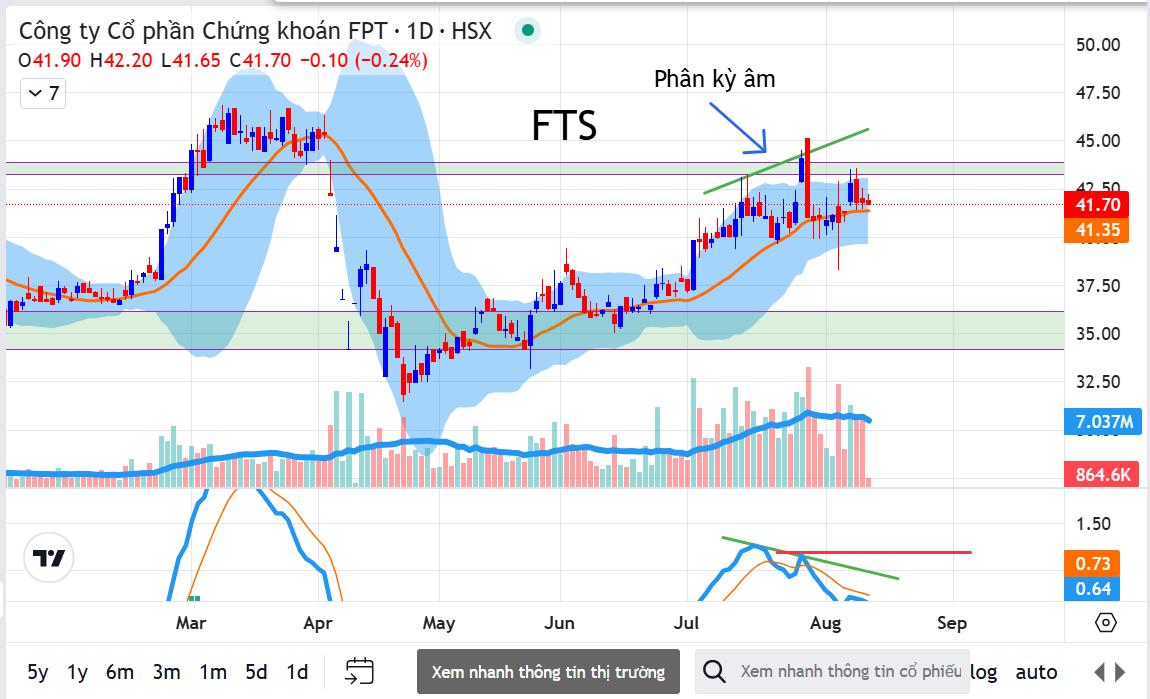Click the 32.50 price axis label
This screenshot has width=1150, height=699.
click(x=1098, y=381)
